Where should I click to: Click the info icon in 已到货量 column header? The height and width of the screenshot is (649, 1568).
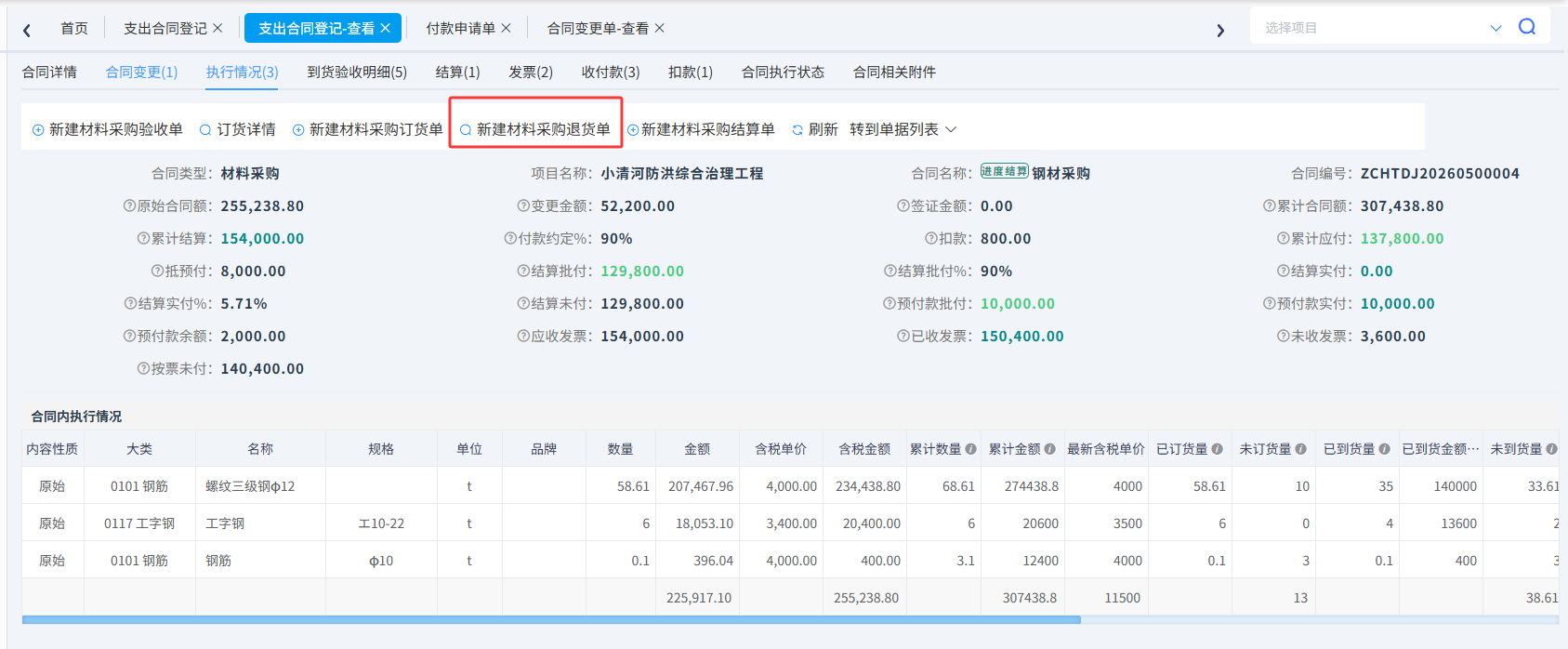1385,449
